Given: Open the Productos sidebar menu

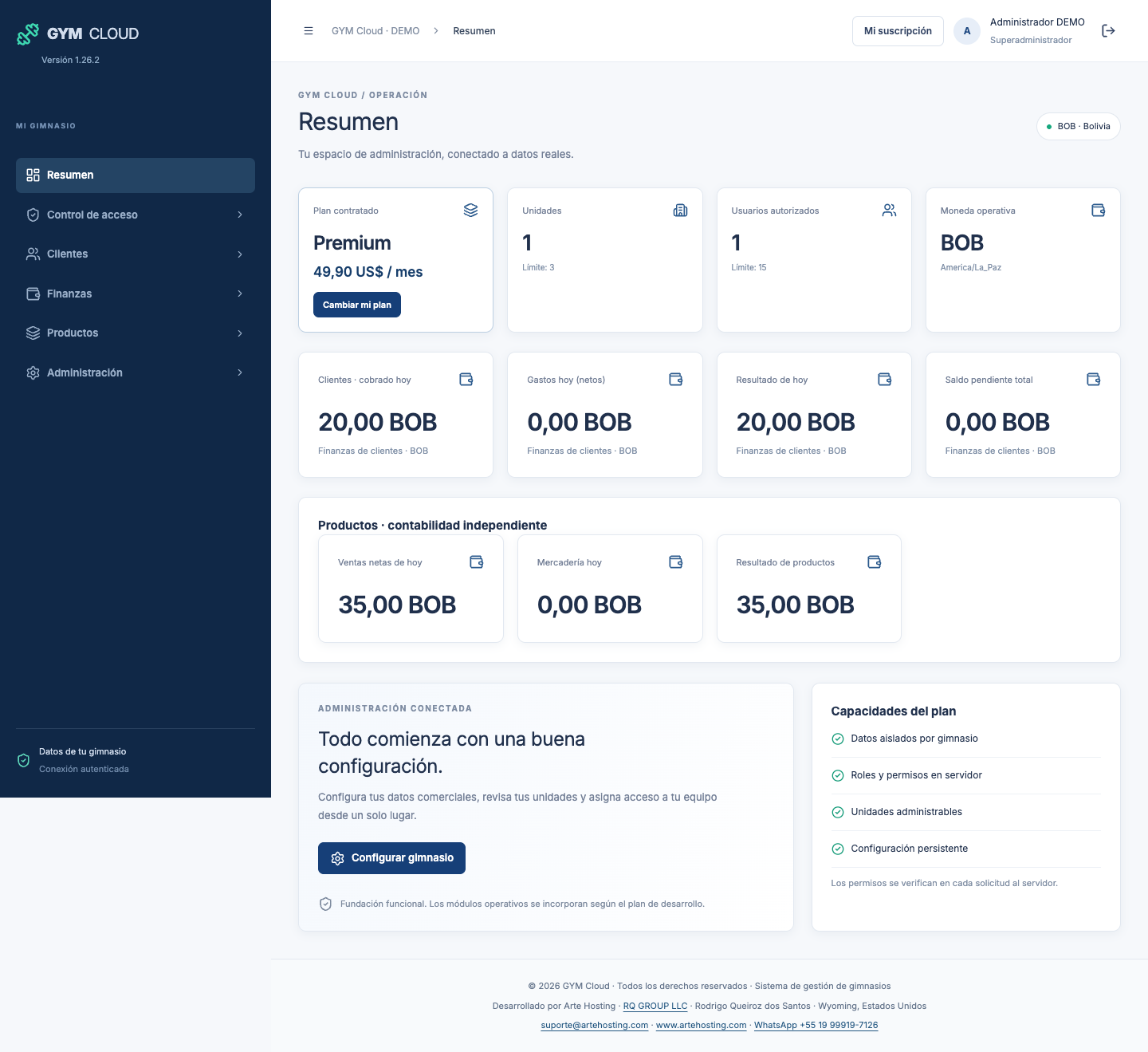Looking at the screenshot, I should click(136, 333).
